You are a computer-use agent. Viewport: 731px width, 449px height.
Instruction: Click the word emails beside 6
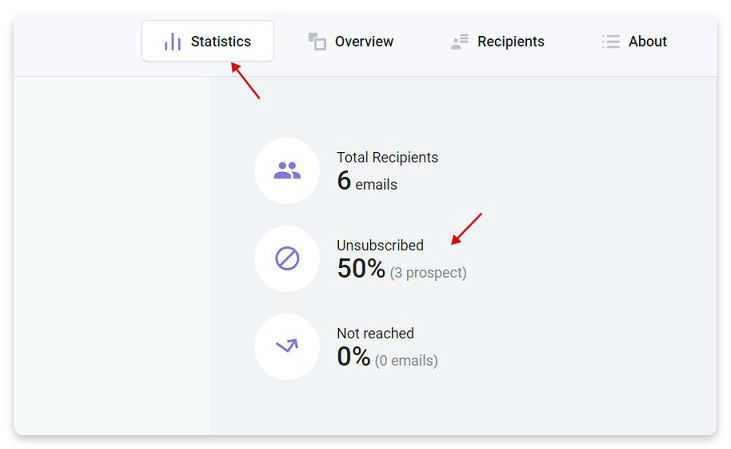click(x=376, y=185)
